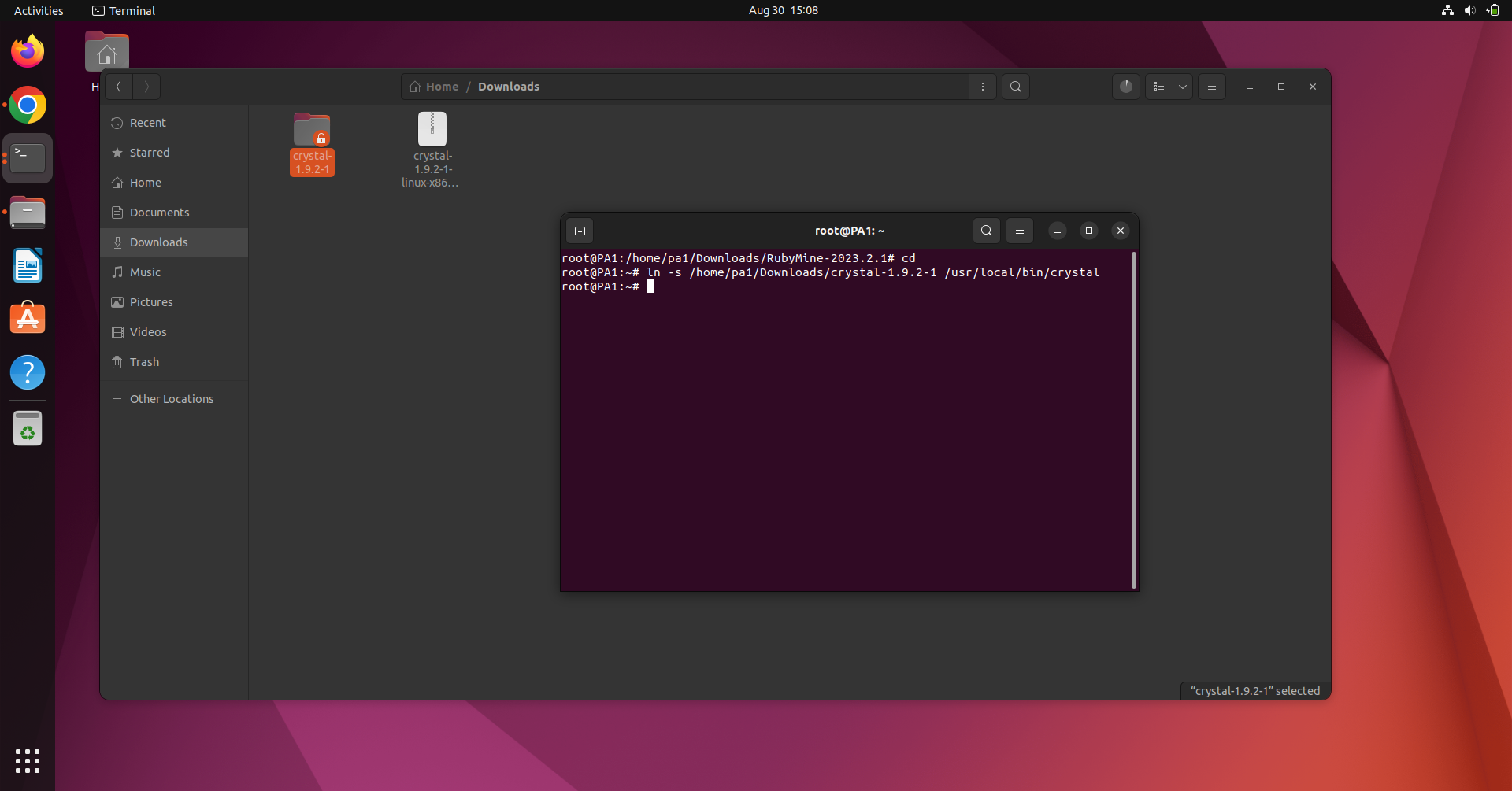Click the disk usage pie indicator in Files

click(1125, 87)
